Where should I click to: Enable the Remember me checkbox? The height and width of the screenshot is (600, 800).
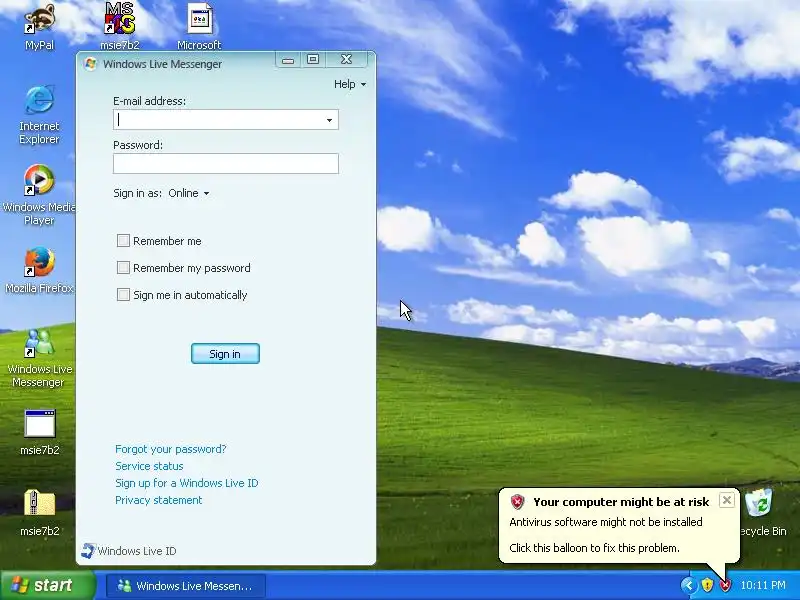tap(123, 241)
